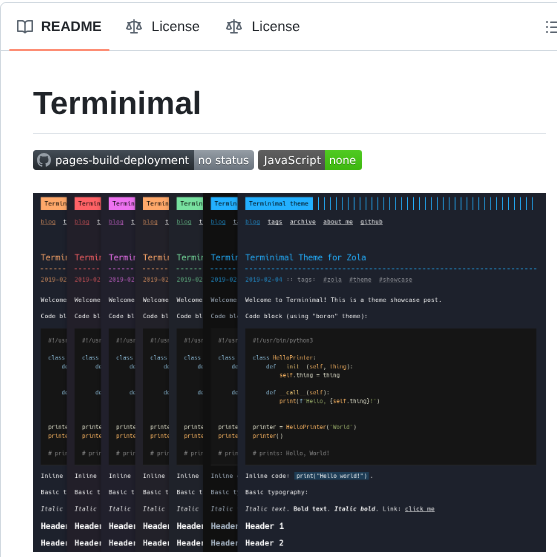Click the book icon beside README
The width and height of the screenshot is (557, 557).
pos(25,27)
